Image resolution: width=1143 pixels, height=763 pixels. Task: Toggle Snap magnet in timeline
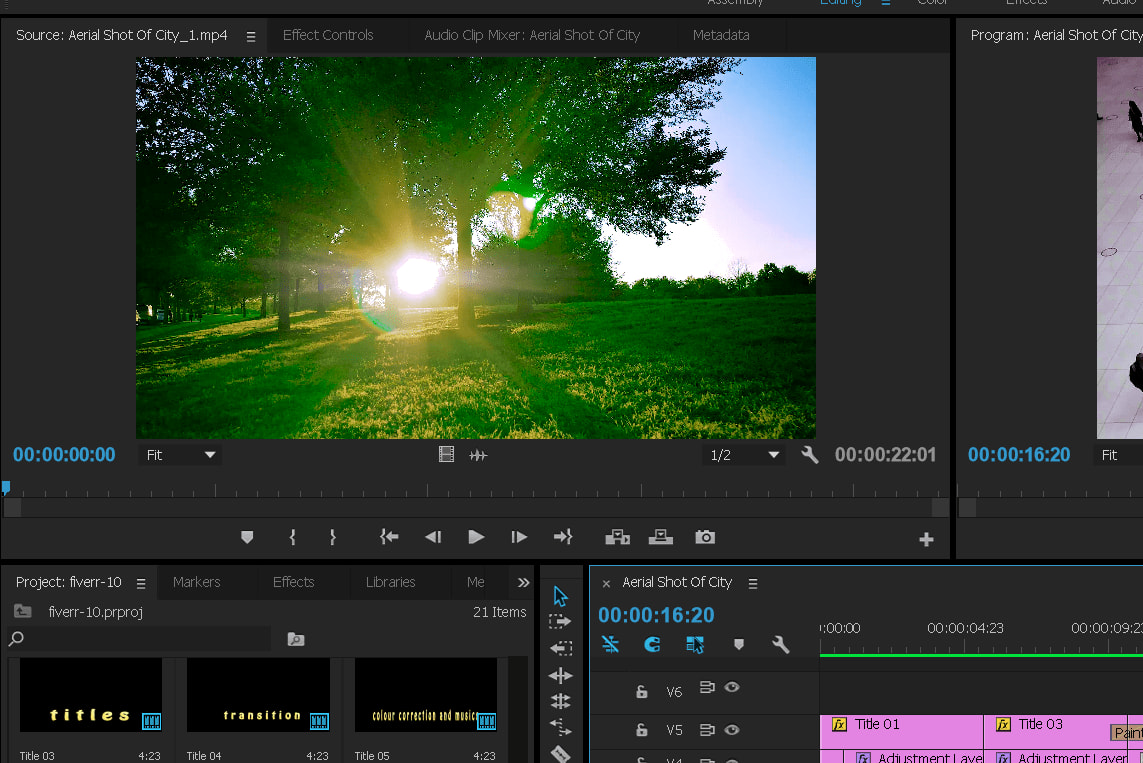tap(652, 645)
